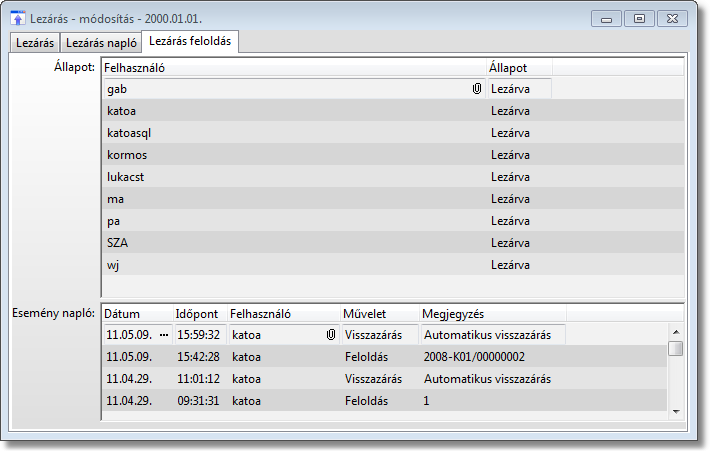Click Lezárva status for SZA
The width and height of the screenshot is (710, 453).
point(510,243)
